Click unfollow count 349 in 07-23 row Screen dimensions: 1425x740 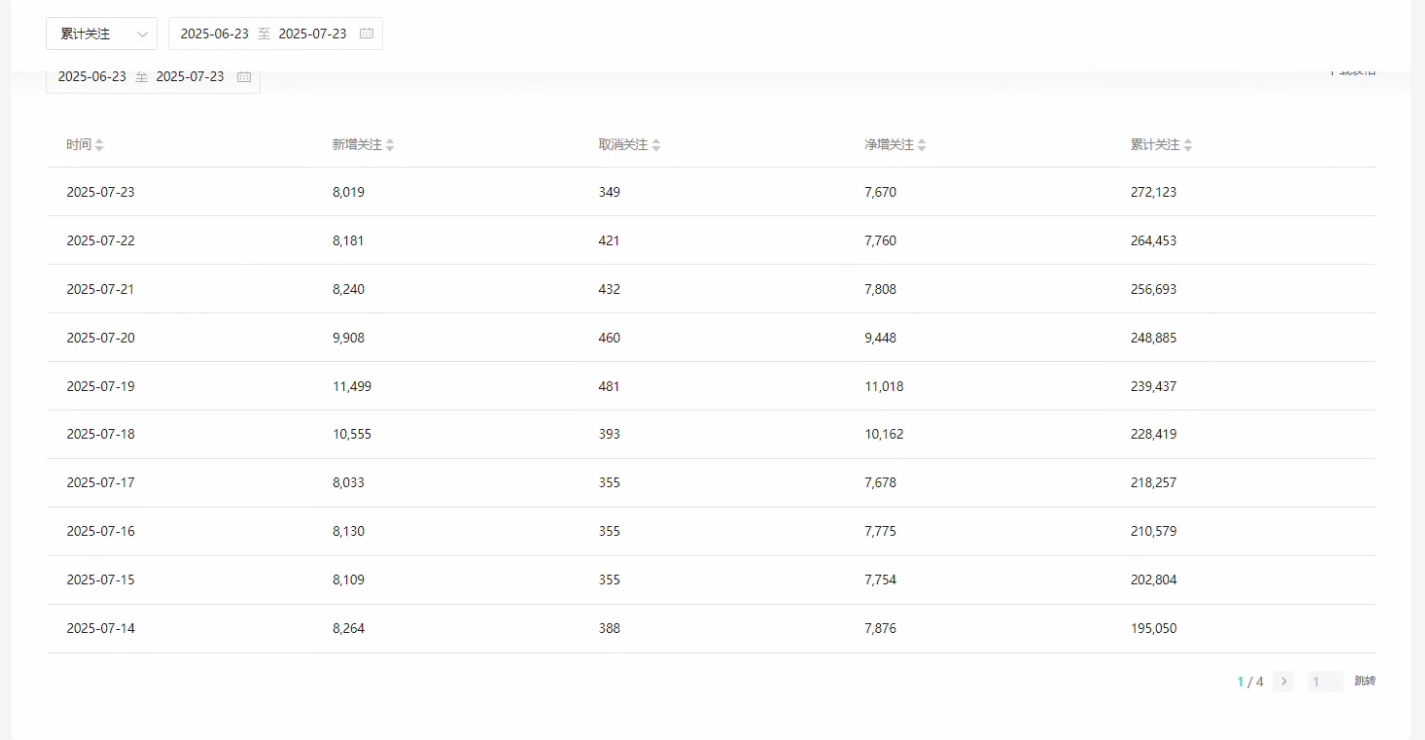tap(609, 192)
